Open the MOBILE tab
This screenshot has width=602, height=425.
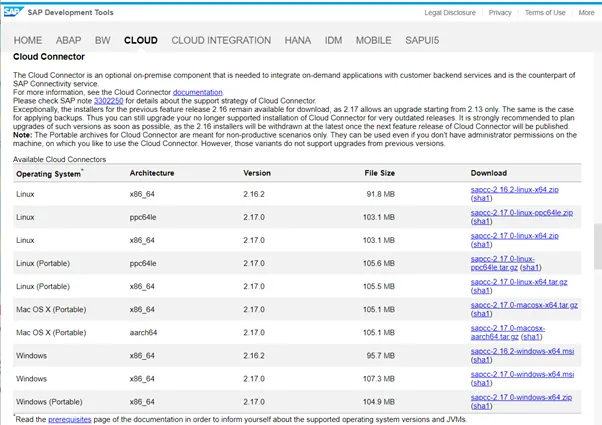click(374, 40)
